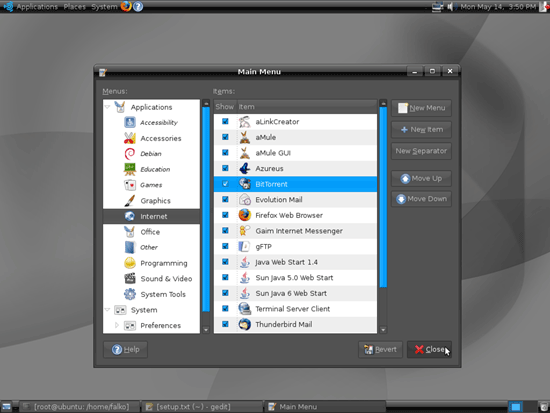Click Items list scroll up arrow
Viewport: 550px width, 413px height.
(383, 104)
